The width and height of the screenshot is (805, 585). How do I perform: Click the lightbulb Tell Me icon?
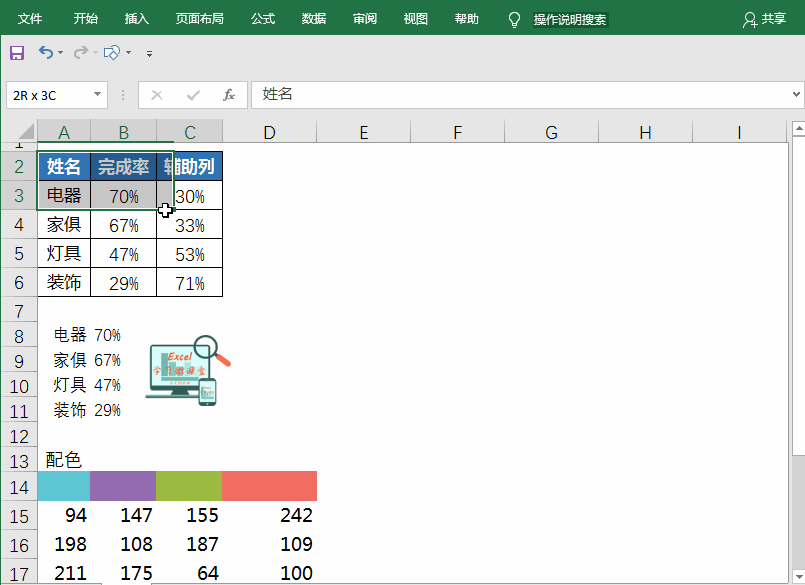pos(514,20)
